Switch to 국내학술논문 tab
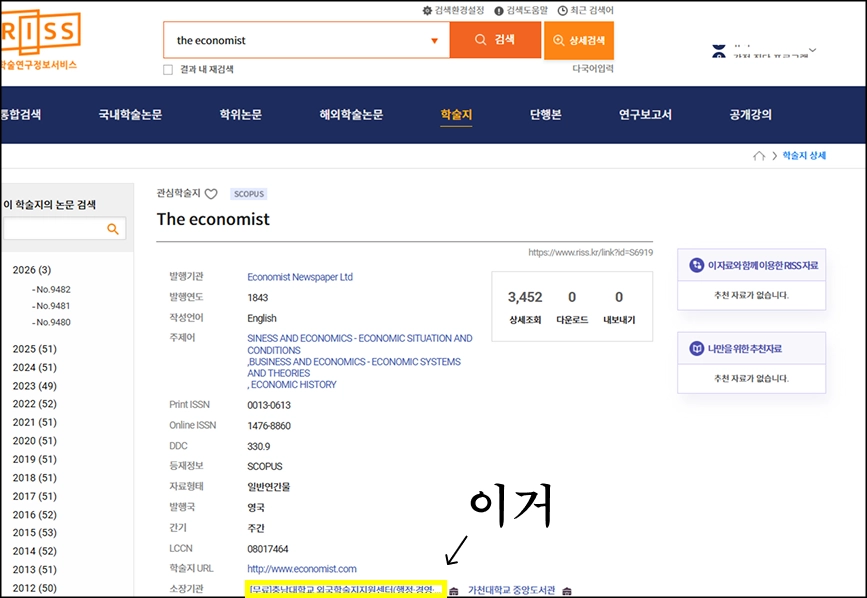The height and width of the screenshot is (598, 867). click(x=130, y=114)
